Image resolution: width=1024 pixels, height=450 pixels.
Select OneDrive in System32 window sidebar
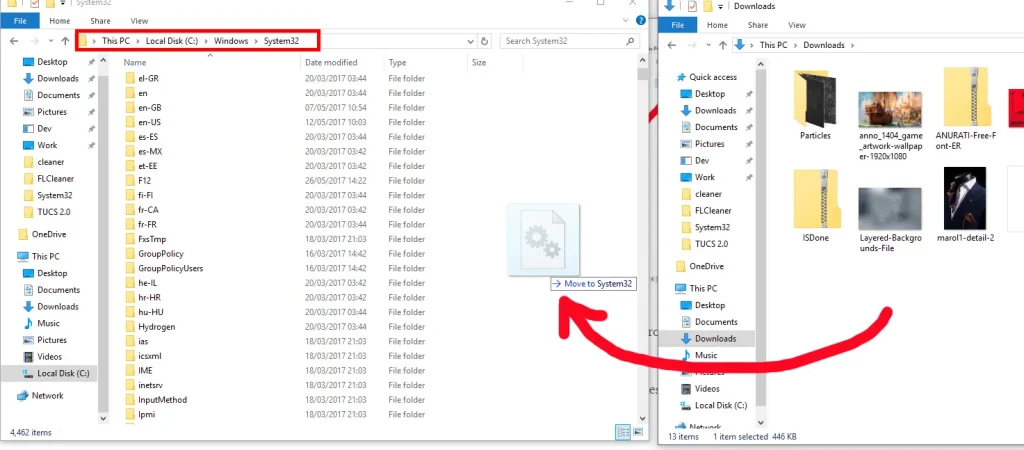pos(49,234)
